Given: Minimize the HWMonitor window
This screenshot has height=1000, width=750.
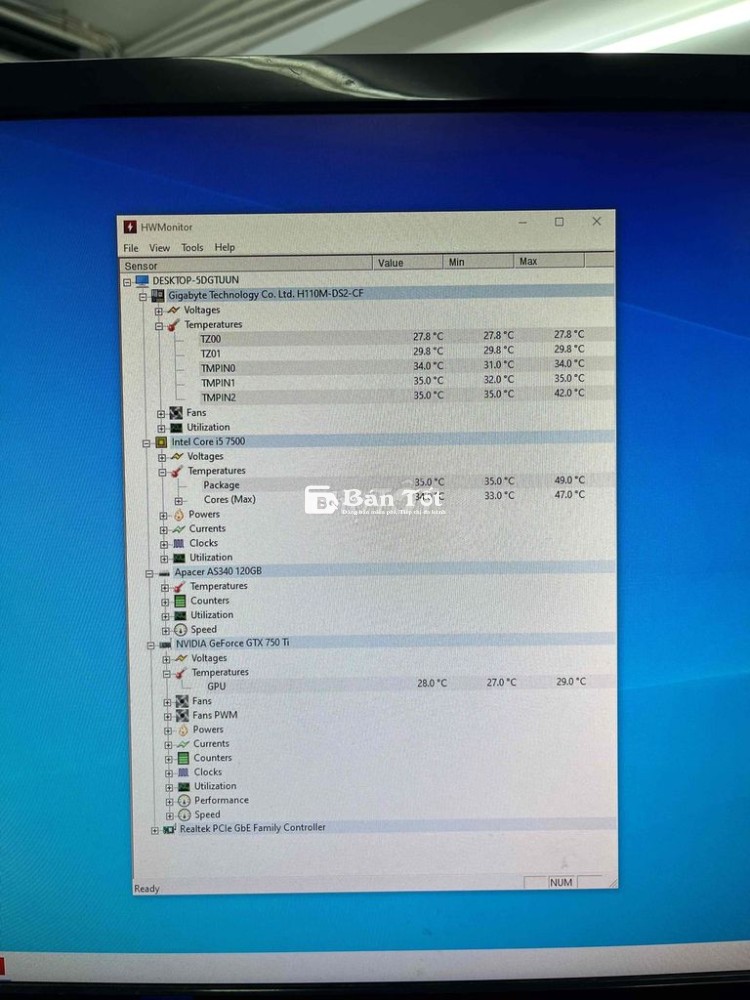Looking at the screenshot, I should point(523,223).
